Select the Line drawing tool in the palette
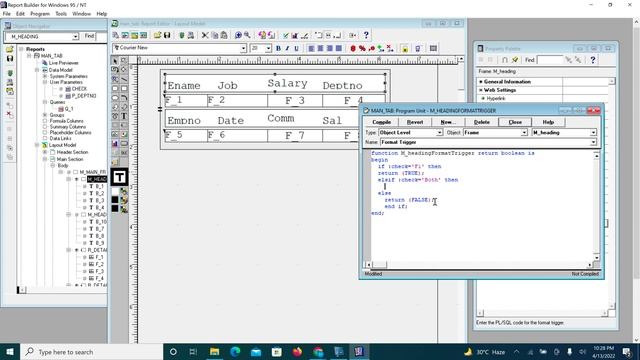 pyautogui.click(x=124, y=79)
